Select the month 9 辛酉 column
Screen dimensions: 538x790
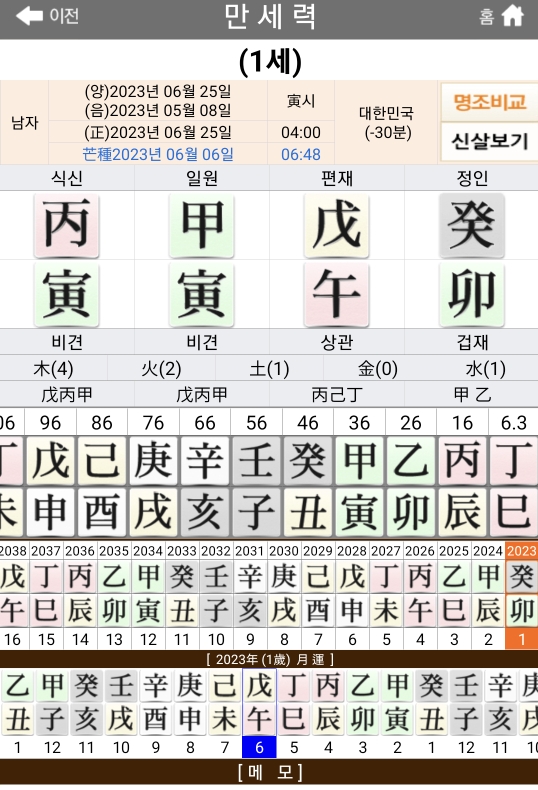pos(156,713)
